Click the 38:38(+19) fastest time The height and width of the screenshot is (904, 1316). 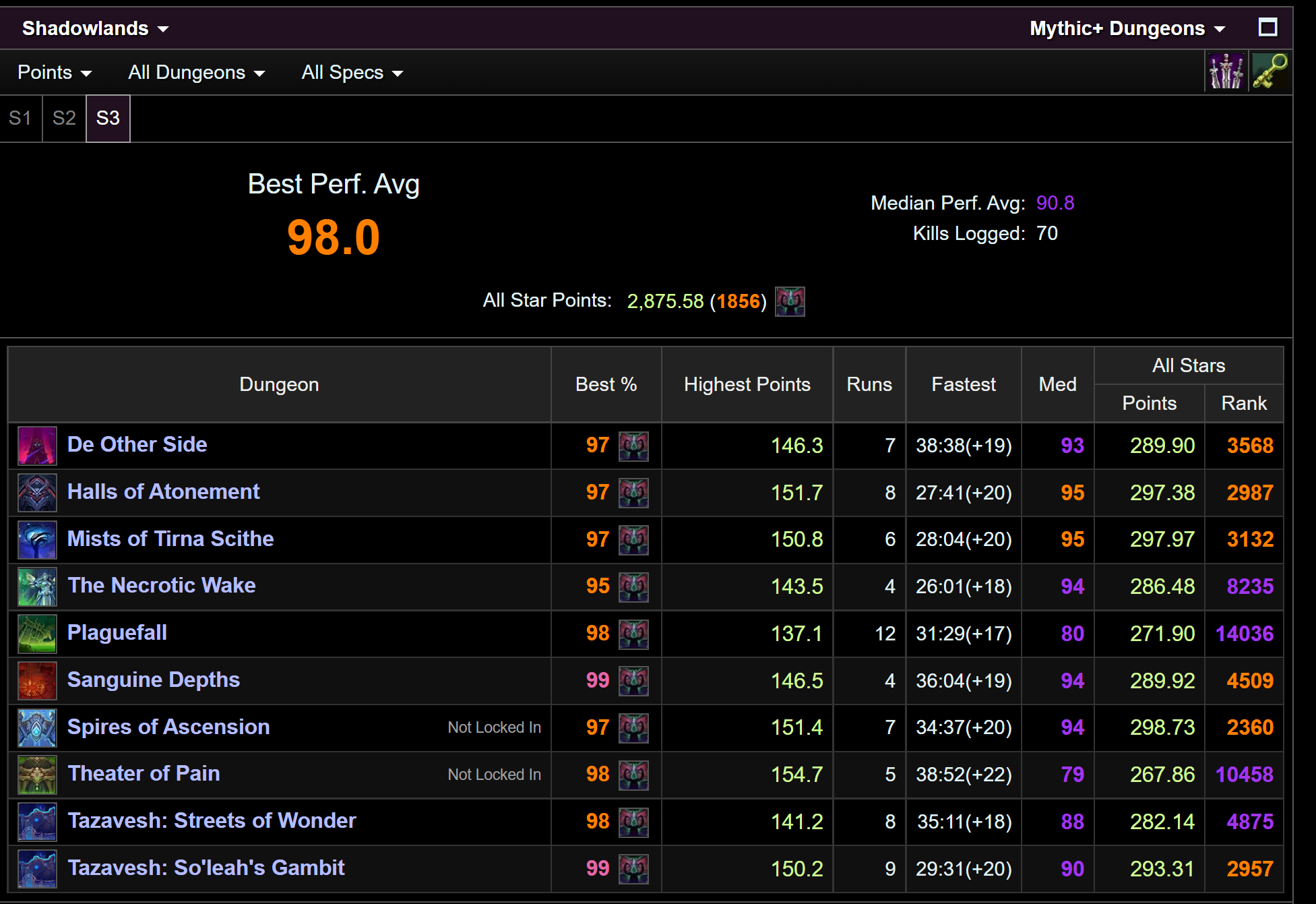(x=964, y=446)
